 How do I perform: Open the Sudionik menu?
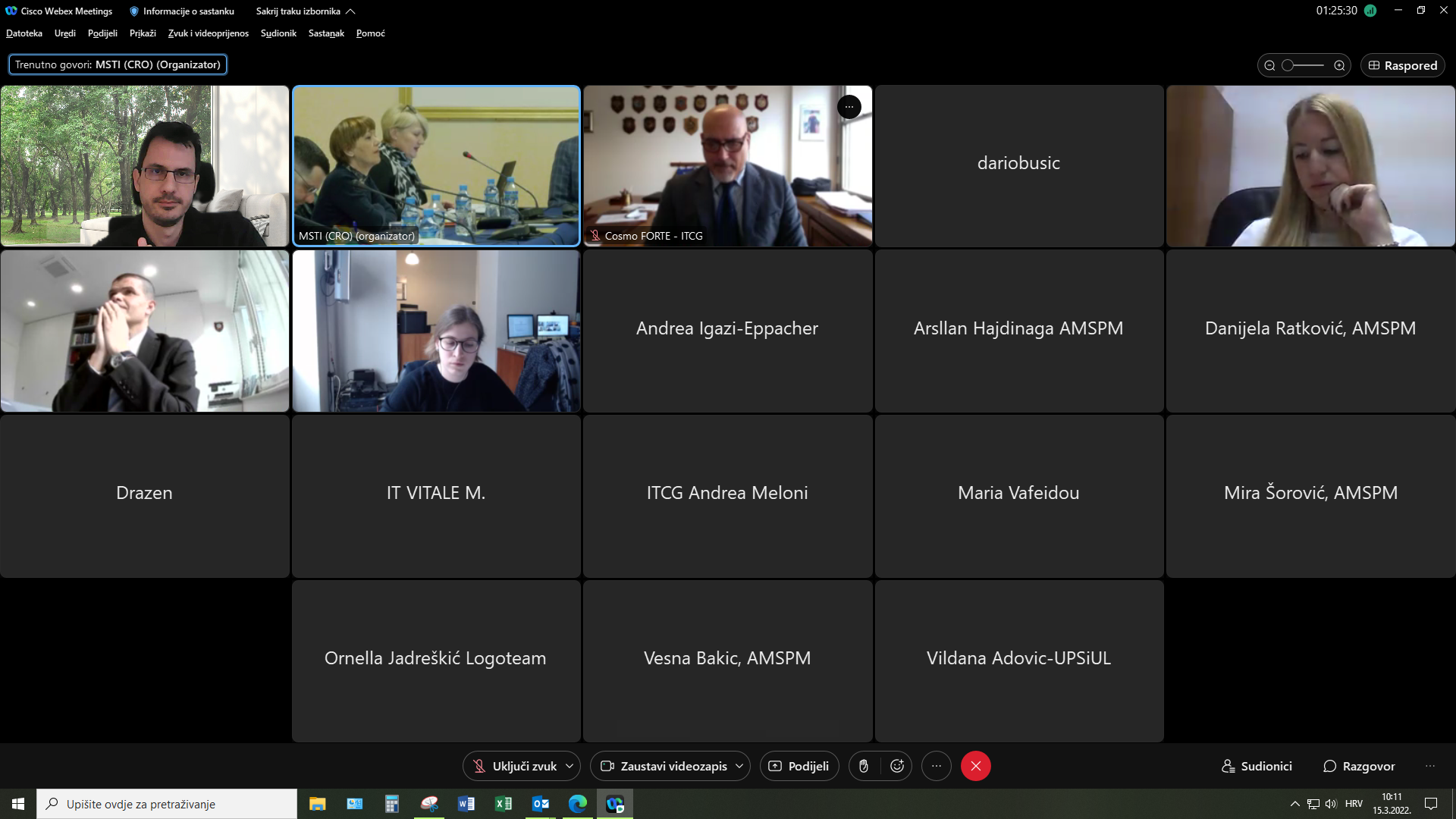tap(278, 33)
